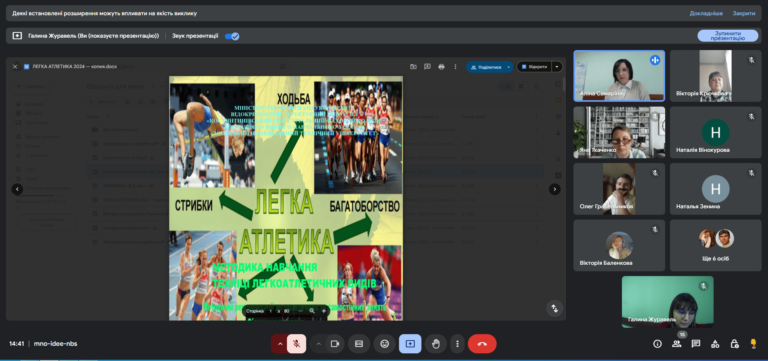
Task: Click the ЛЕГКА АТЛЕТИКА 2024 — копия.docx title
Action: 74,67
